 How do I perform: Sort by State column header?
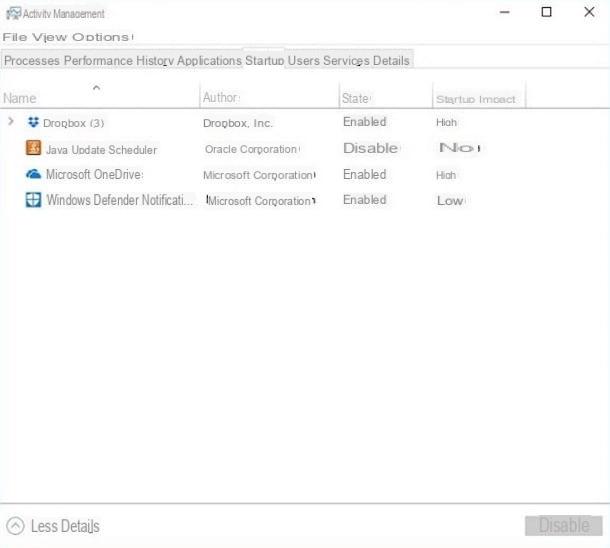[x=356, y=98]
